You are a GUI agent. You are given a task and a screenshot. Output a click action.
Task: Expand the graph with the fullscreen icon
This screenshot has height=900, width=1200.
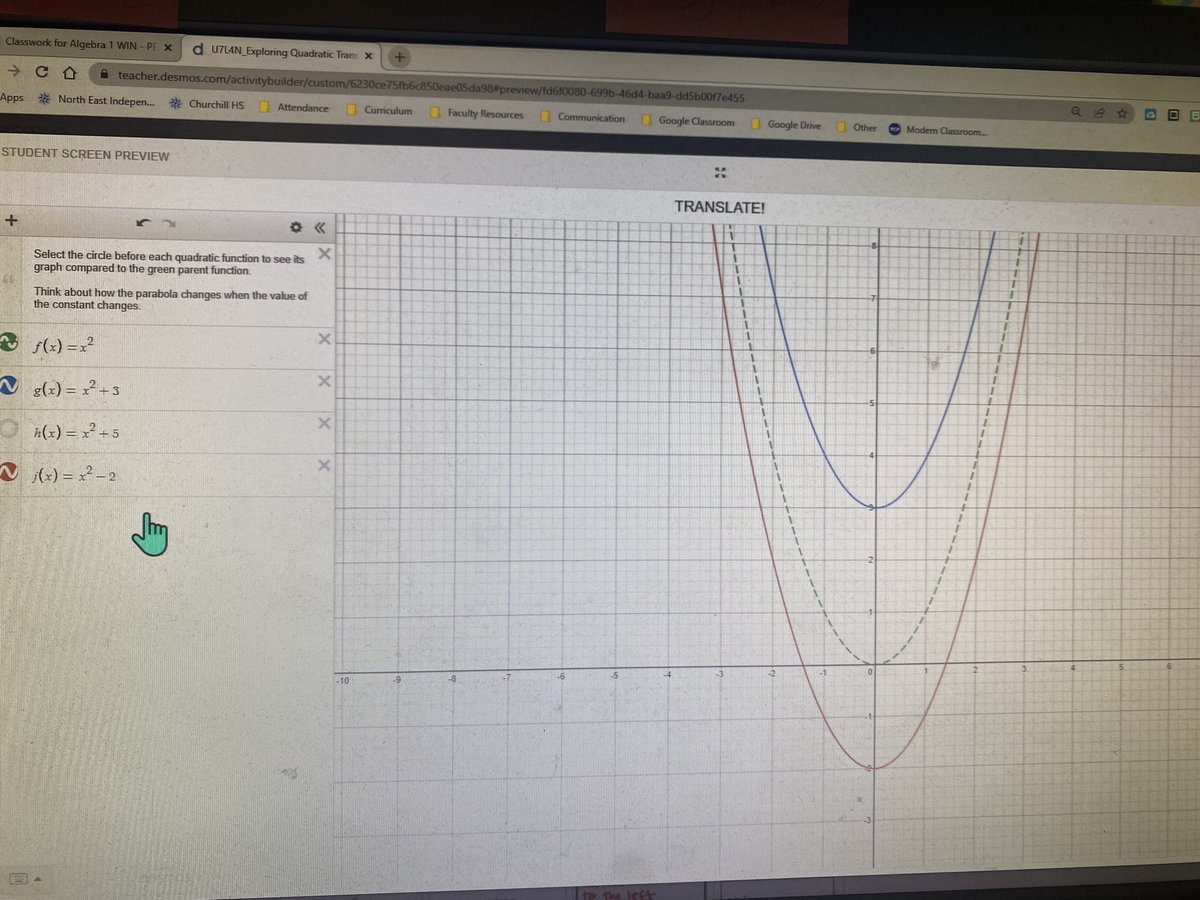(x=720, y=172)
